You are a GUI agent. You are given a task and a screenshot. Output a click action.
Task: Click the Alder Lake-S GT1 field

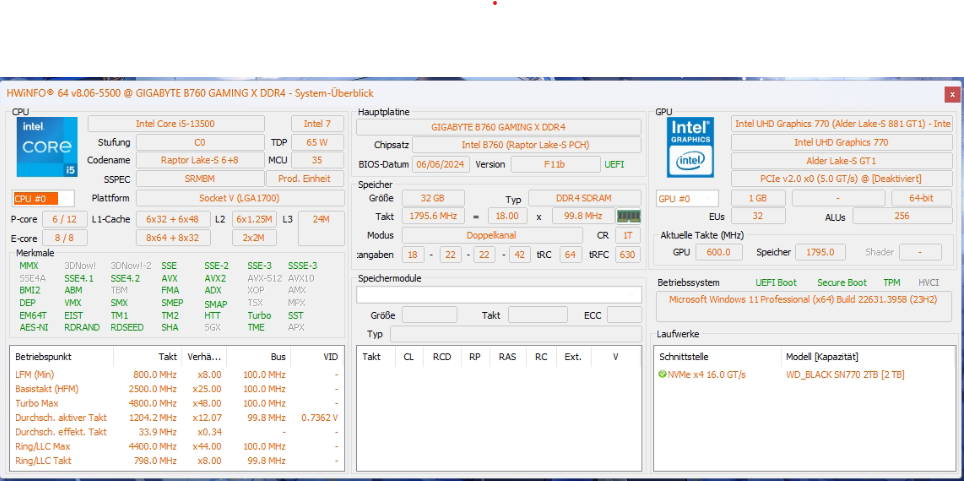(842, 161)
